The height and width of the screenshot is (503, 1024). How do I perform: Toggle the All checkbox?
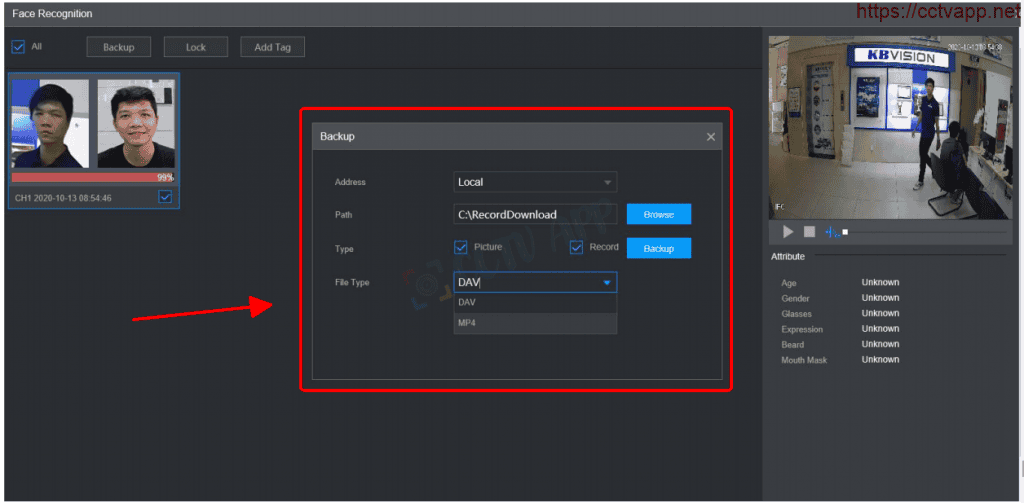pyautogui.click(x=18, y=47)
